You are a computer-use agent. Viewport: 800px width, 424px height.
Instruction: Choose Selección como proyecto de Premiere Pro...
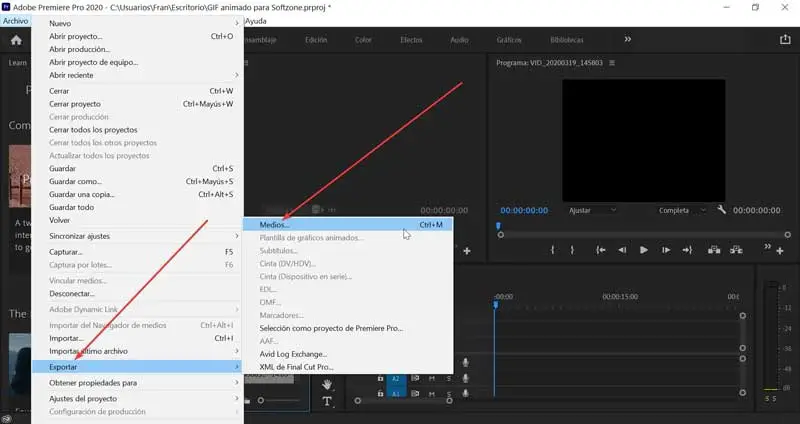348,328
